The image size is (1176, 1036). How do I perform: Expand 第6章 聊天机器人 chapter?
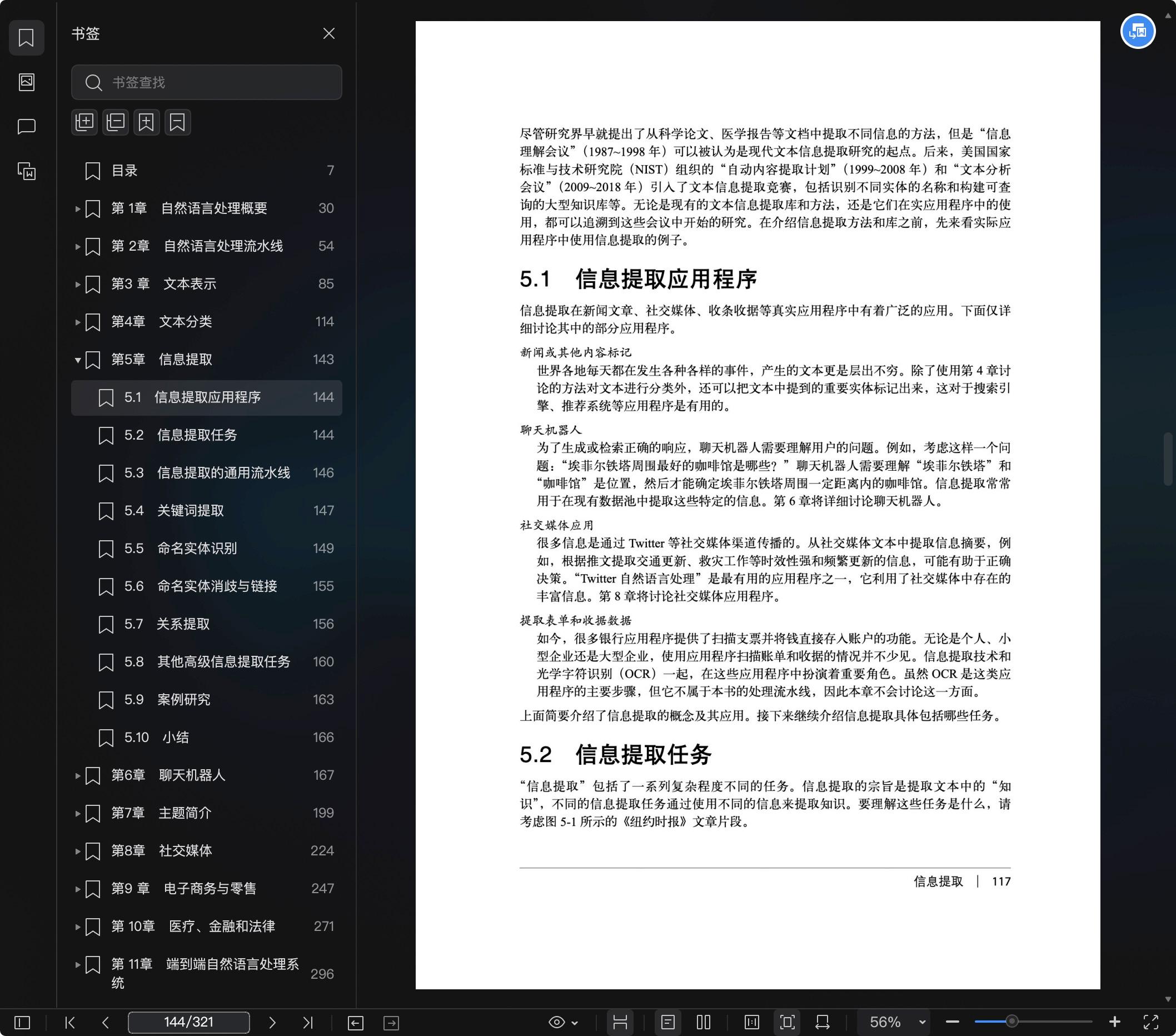coord(77,775)
